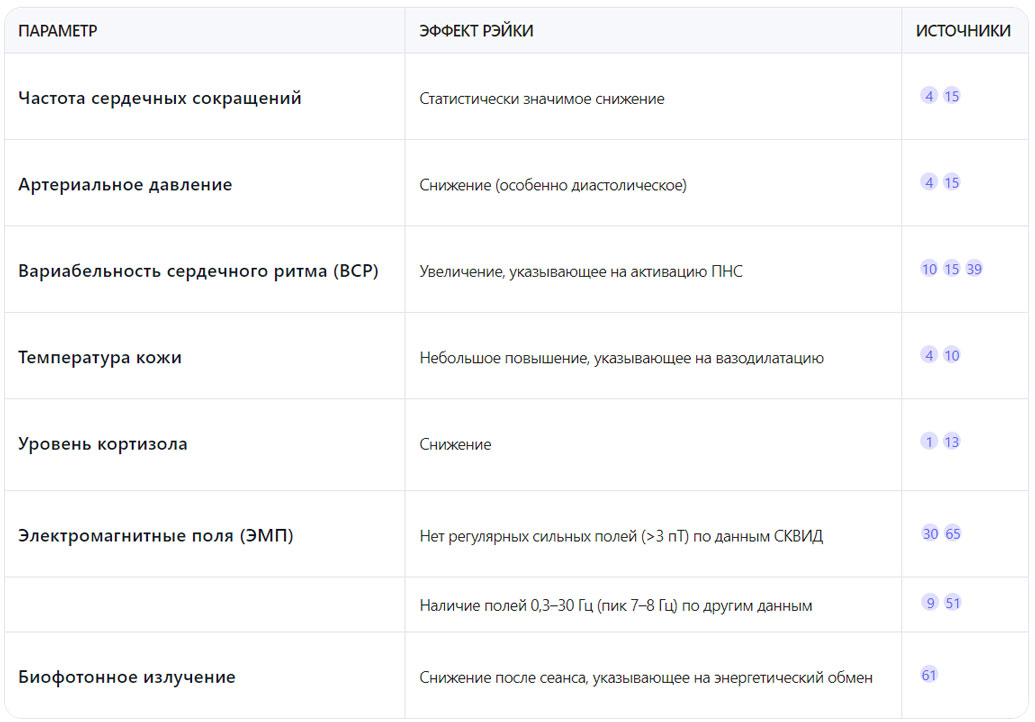Open source 10 in the ВСР row
The width and height of the screenshot is (1035, 722).
929,269
